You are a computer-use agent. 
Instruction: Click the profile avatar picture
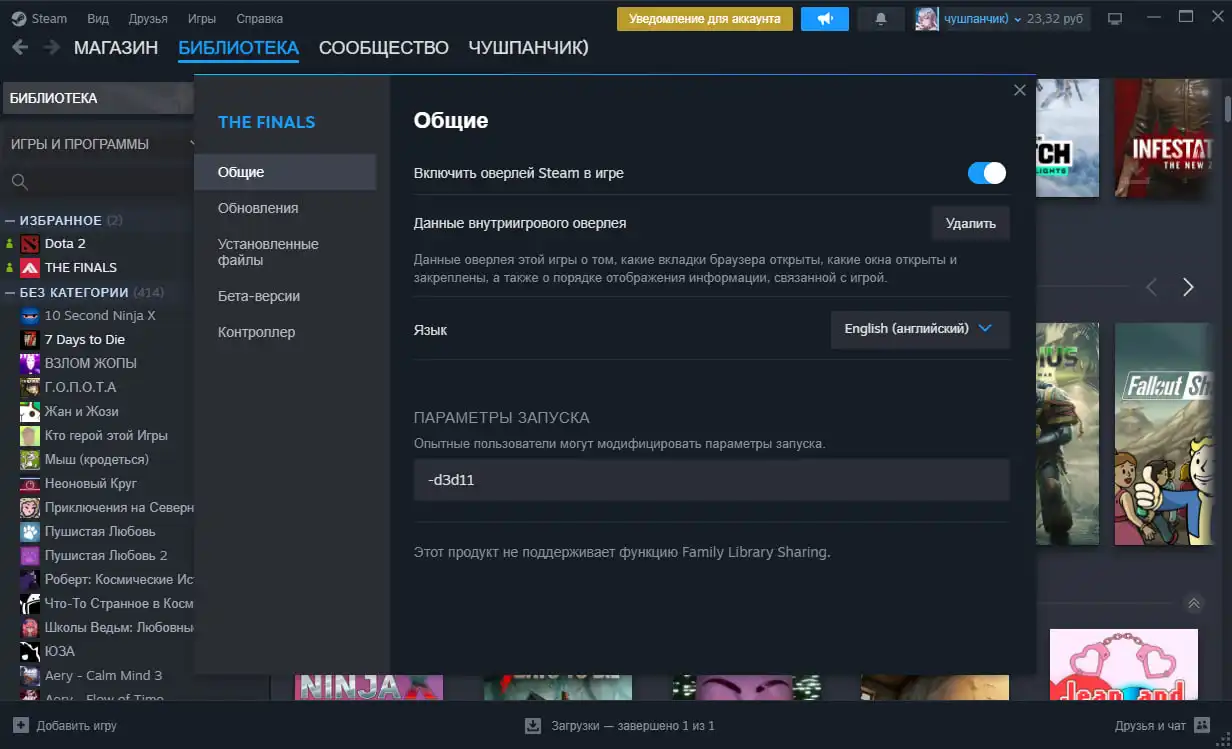click(x=927, y=19)
